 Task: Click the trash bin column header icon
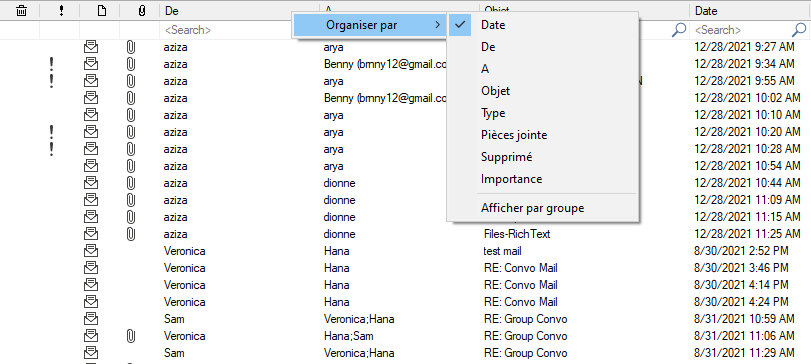[x=21, y=11]
